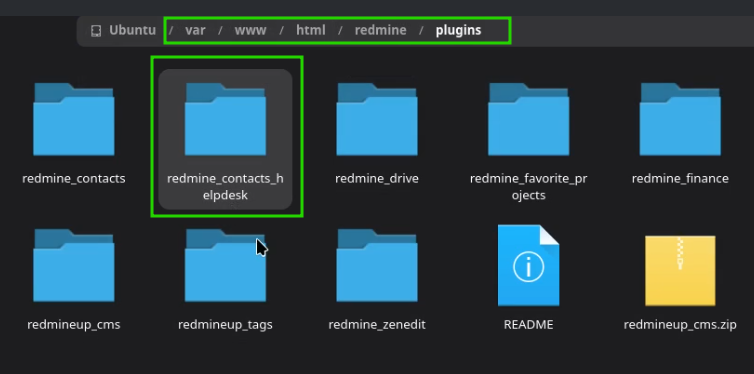Screen dimensions: 754x374
Task: Go up to redmine in path bar
Action: point(380,30)
